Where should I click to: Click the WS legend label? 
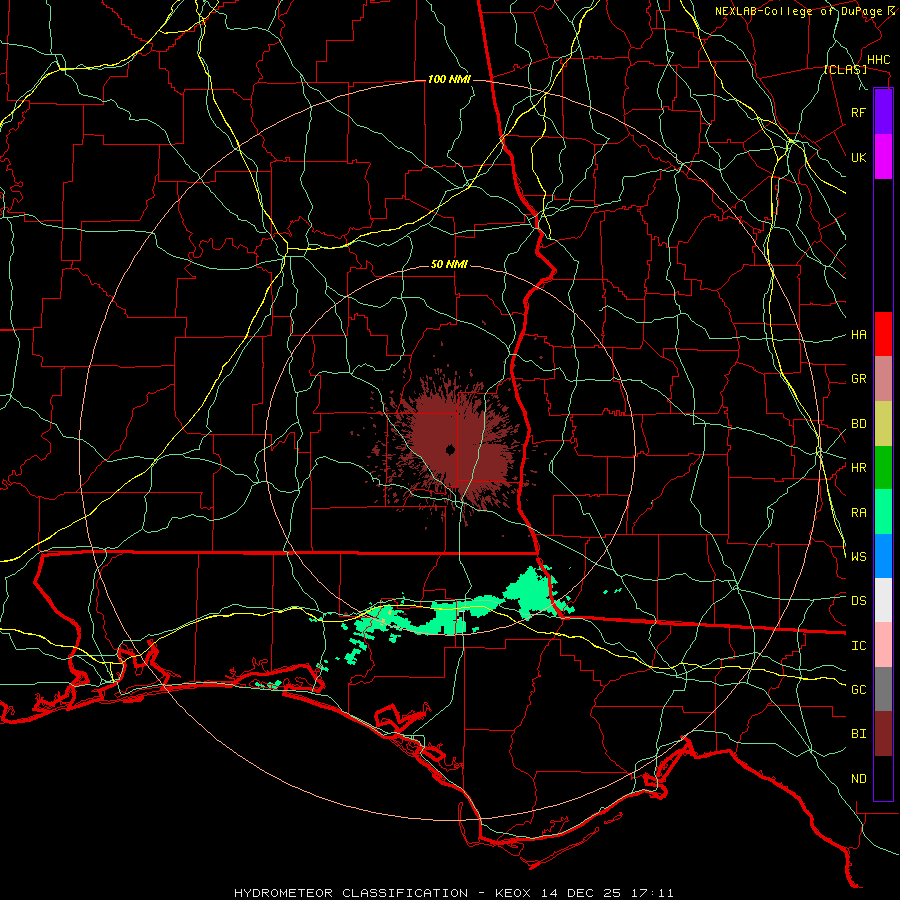pos(859,556)
